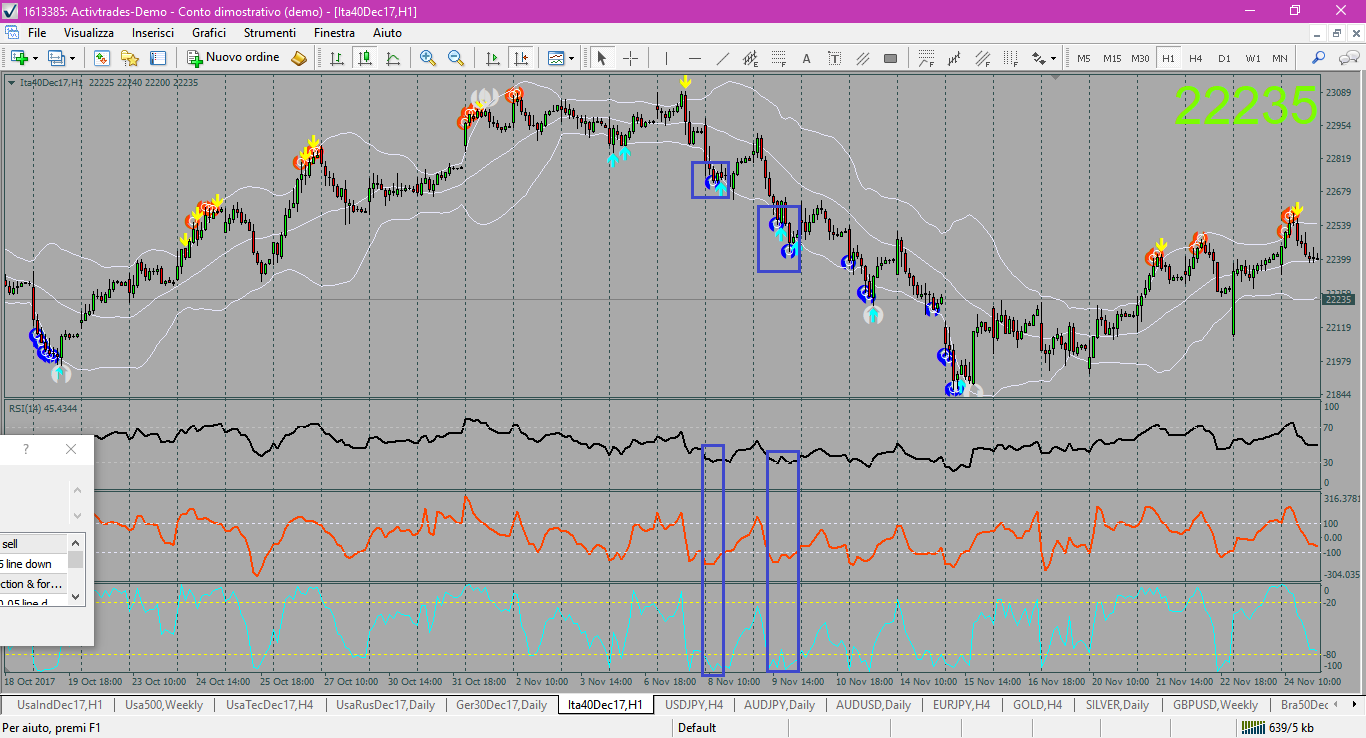This screenshot has width=1366, height=738.
Task: Select the trendline drawing tool
Action: tap(722, 58)
